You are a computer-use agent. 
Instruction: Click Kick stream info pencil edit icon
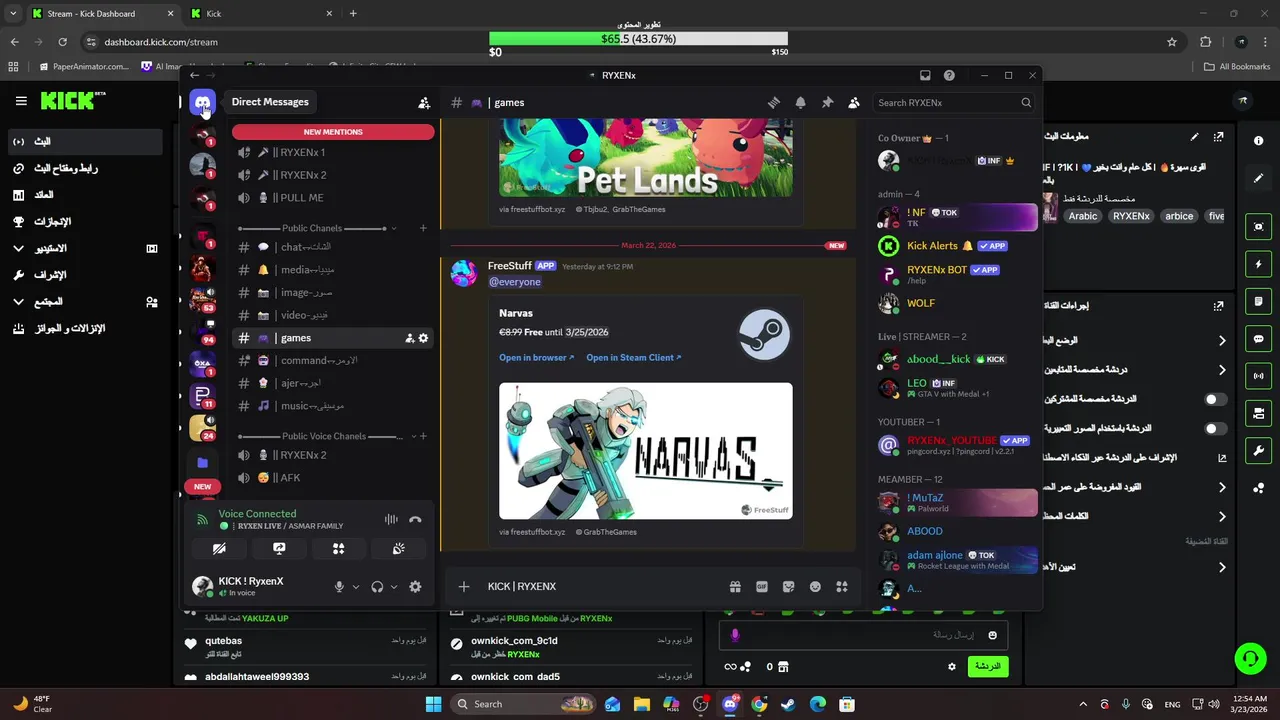point(1194,136)
